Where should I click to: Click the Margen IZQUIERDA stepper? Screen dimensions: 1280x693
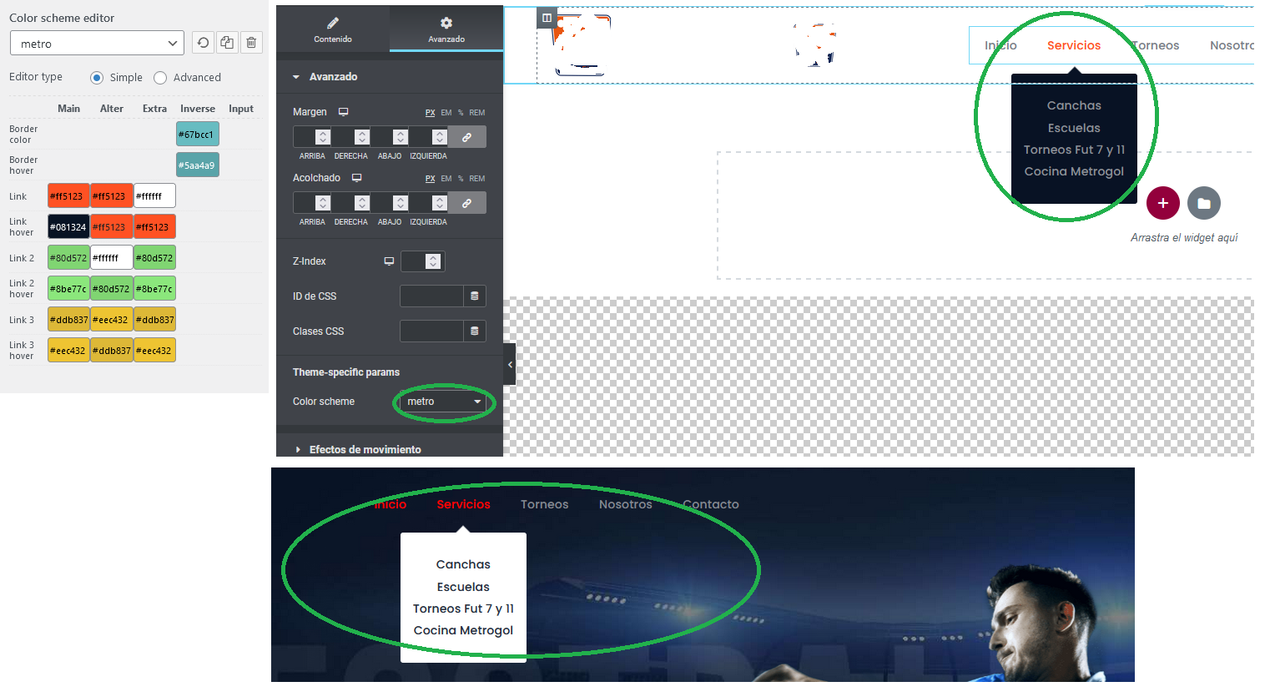[x=440, y=137]
